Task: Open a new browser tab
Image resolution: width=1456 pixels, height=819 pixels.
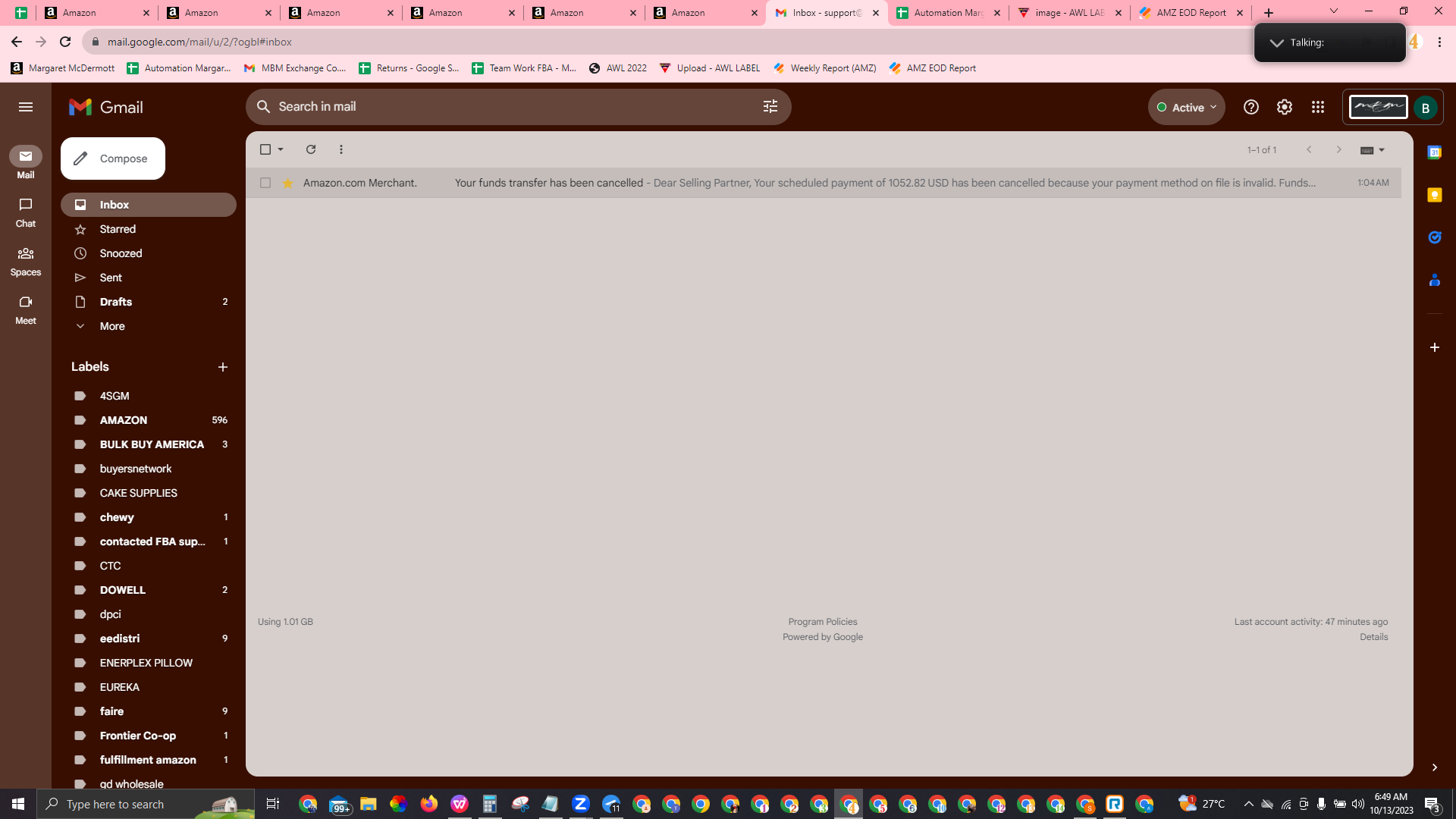Action: point(1269,13)
